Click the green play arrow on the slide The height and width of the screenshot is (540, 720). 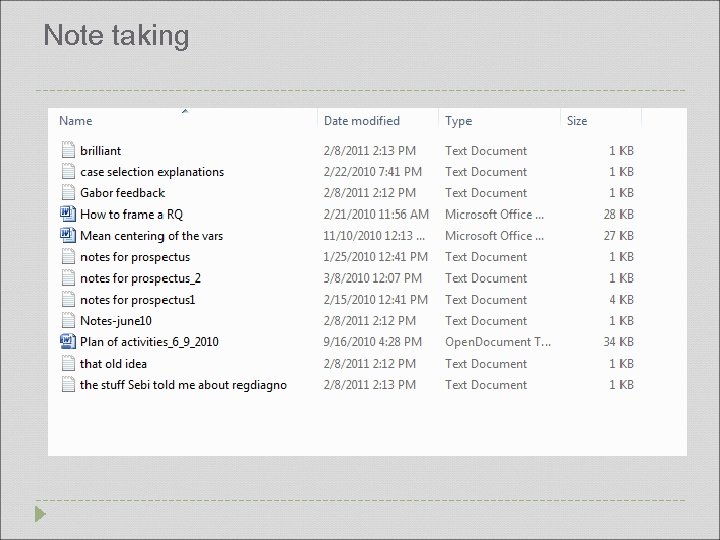click(x=40, y=514)
